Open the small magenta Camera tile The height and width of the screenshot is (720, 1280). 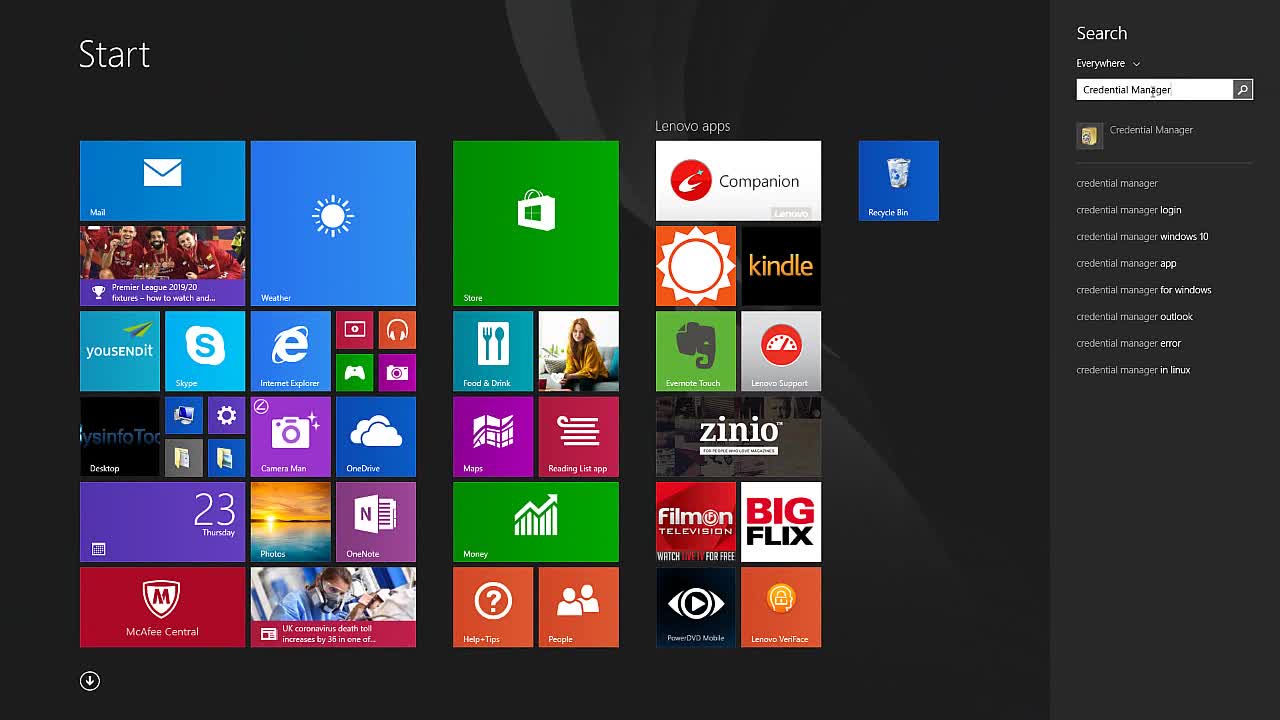[397, 373]
